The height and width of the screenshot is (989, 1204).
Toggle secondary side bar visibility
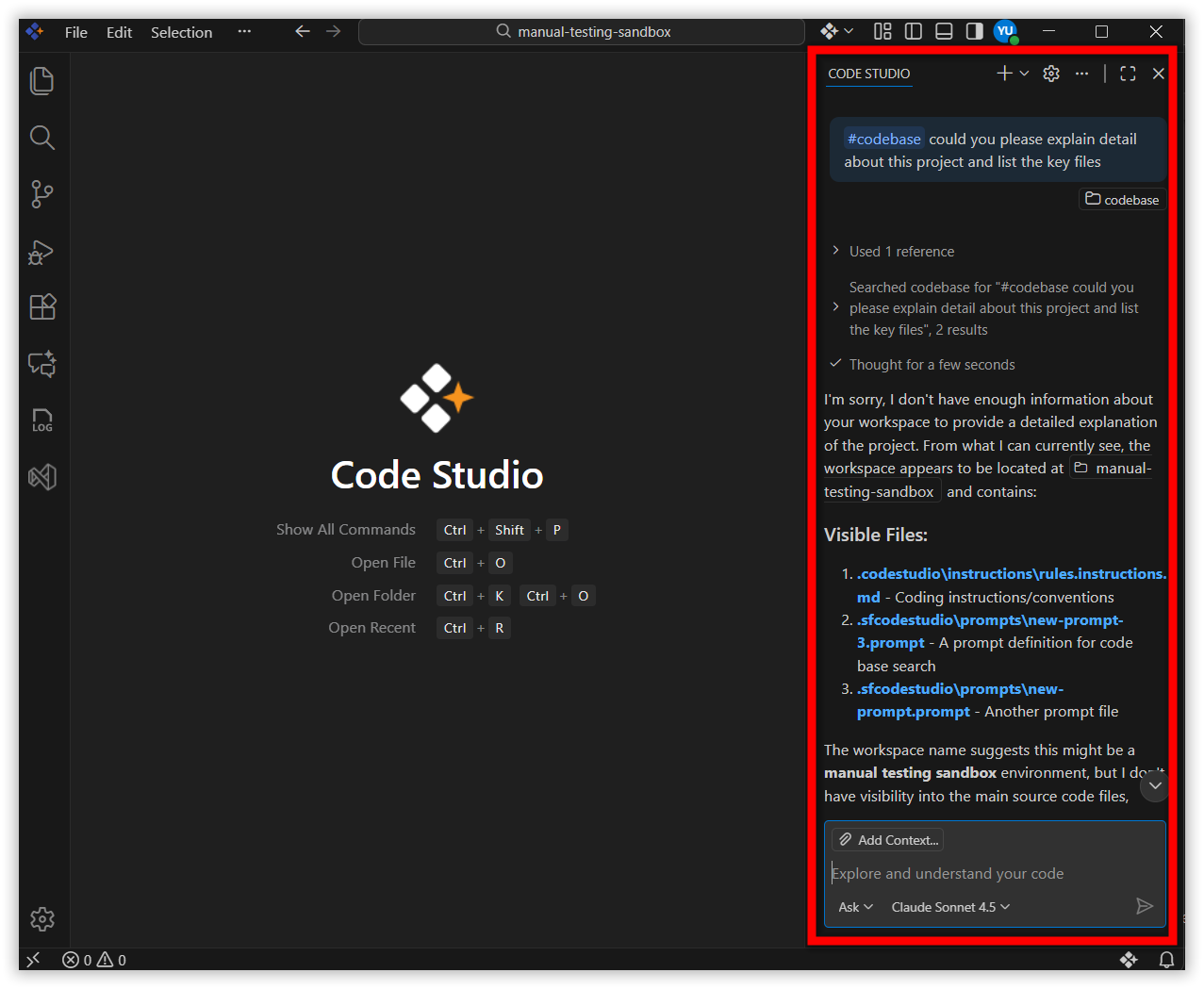(x=975, y=31)
